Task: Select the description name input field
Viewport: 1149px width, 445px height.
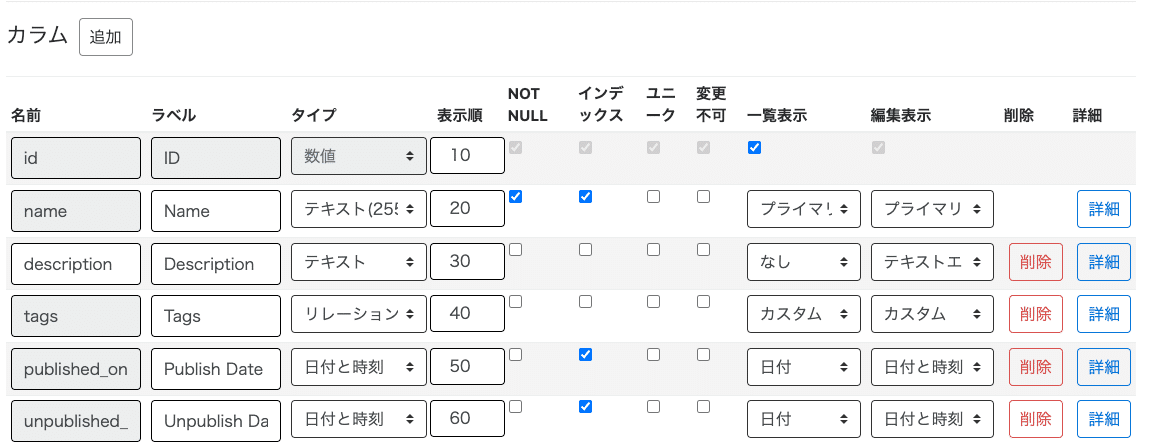Action: pyautogui.click(x=76, y=263)
